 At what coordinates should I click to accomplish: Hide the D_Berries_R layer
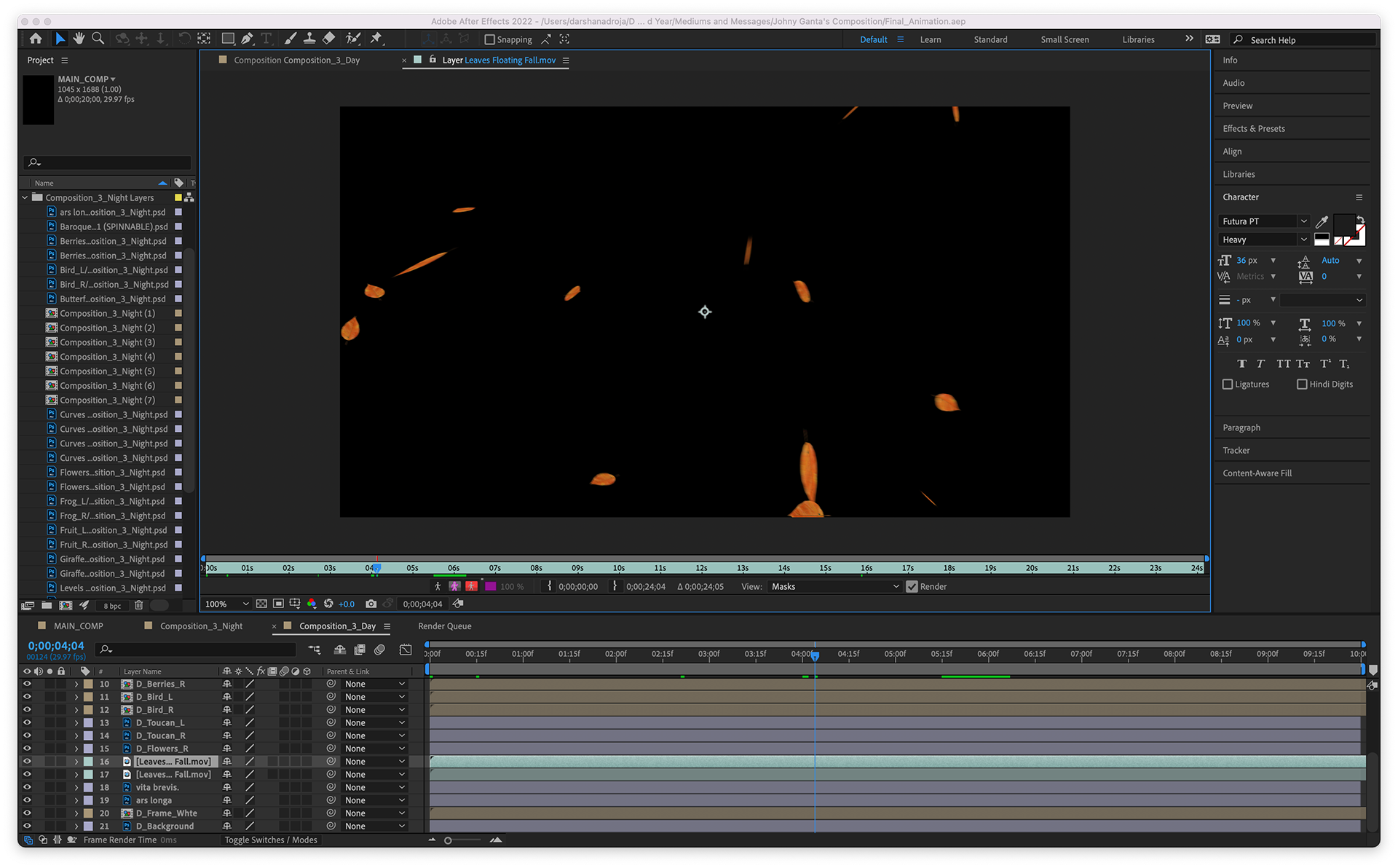pos(27,684)
